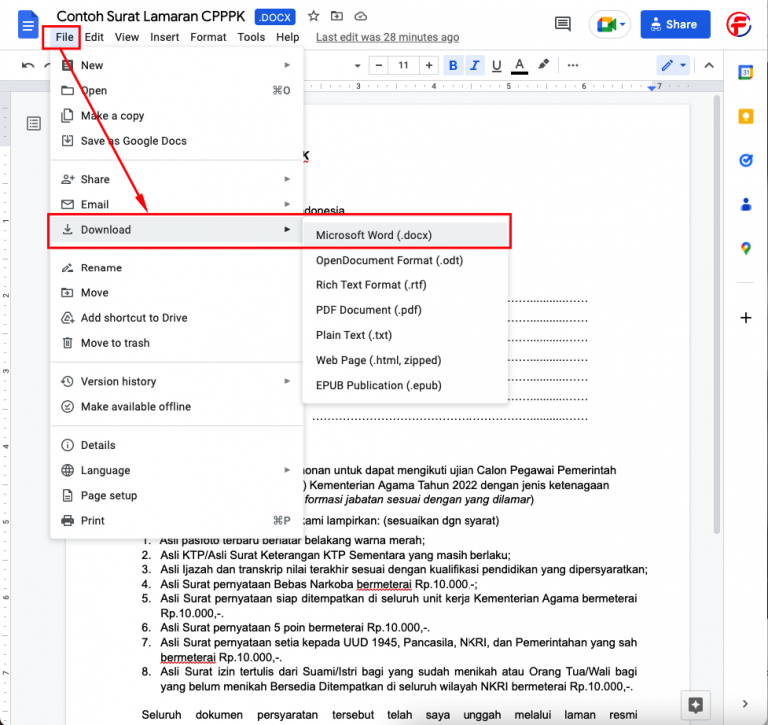Expand the Email submenu
The height and width of the screenshot is (725, 768).
click(176, 204)
